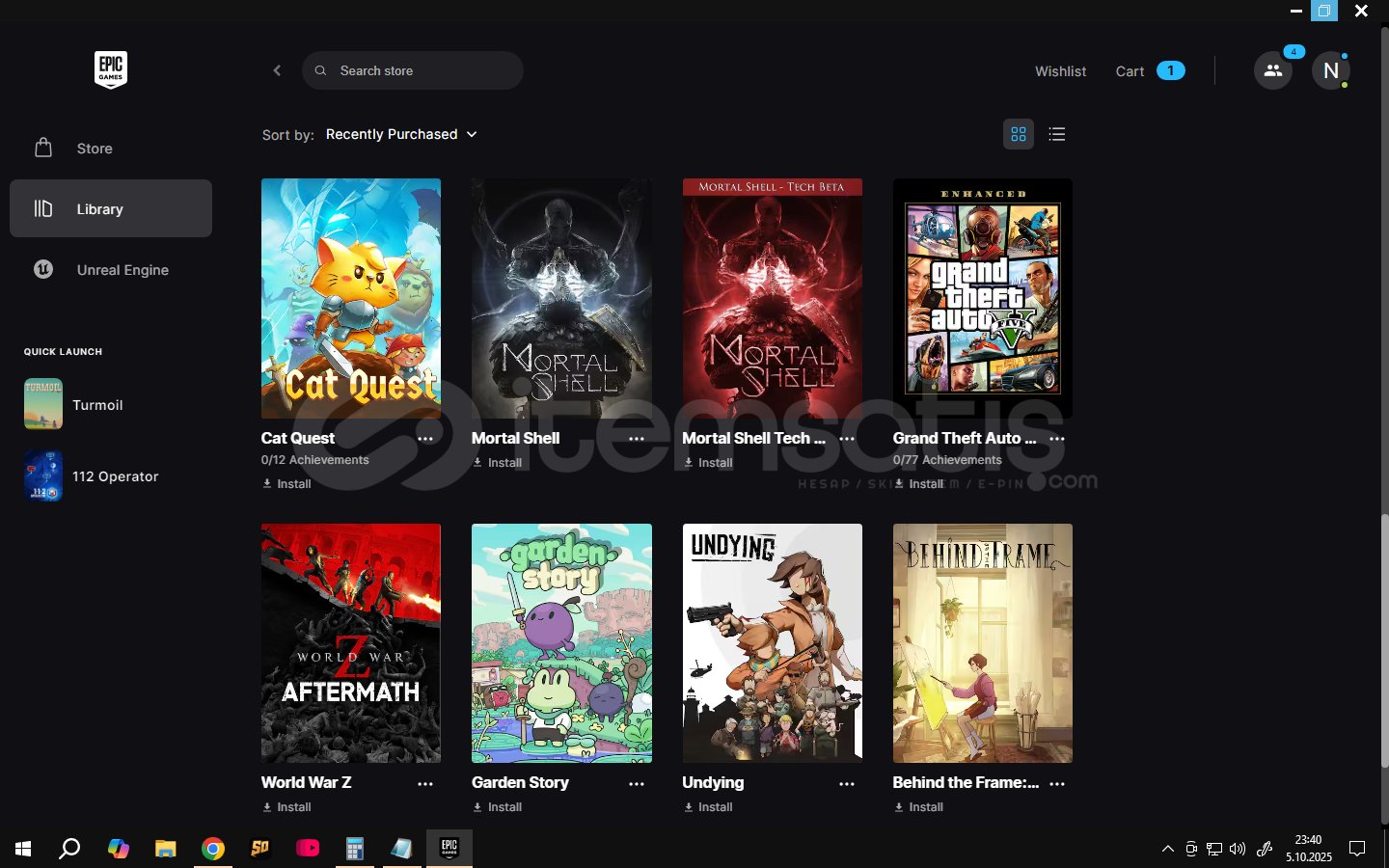
Task: Open World War Z more options menu
Action: click(x=425, y=784)
